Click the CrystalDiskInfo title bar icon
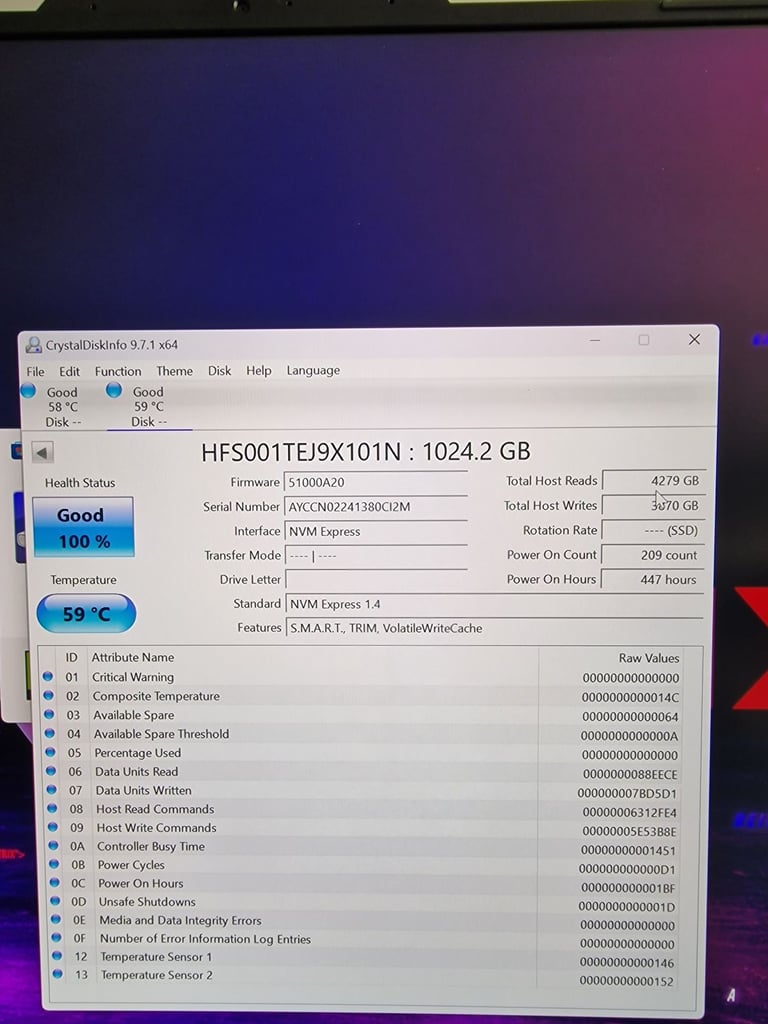The image size is (768, 1024). click(x=33, y=345)
